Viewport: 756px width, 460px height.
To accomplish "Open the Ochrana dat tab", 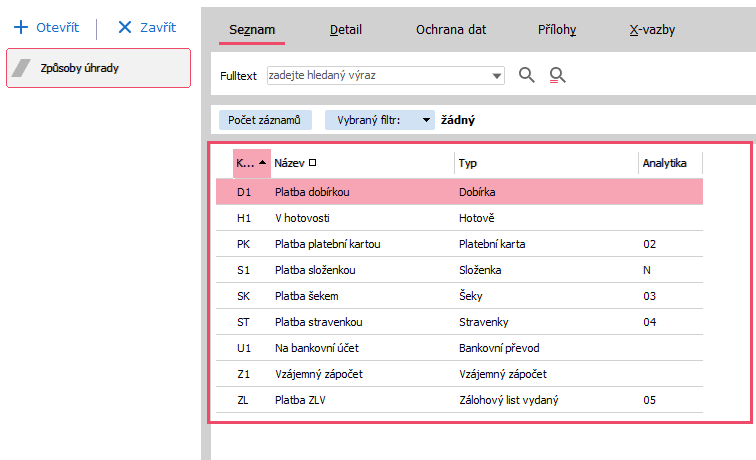I will [x=451, y=30].
